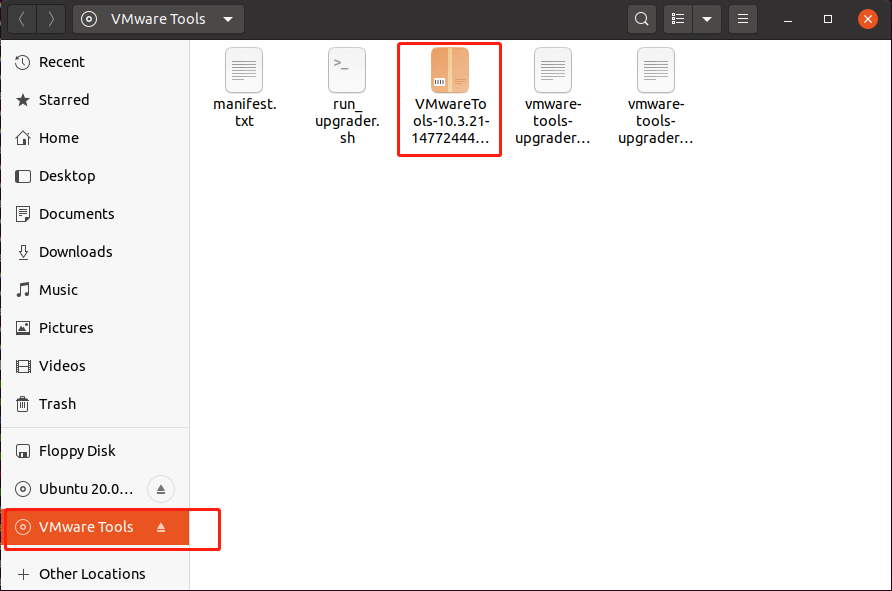Open Other Locations in the sidebar
The image size is (892, 591).
[96, 574]
